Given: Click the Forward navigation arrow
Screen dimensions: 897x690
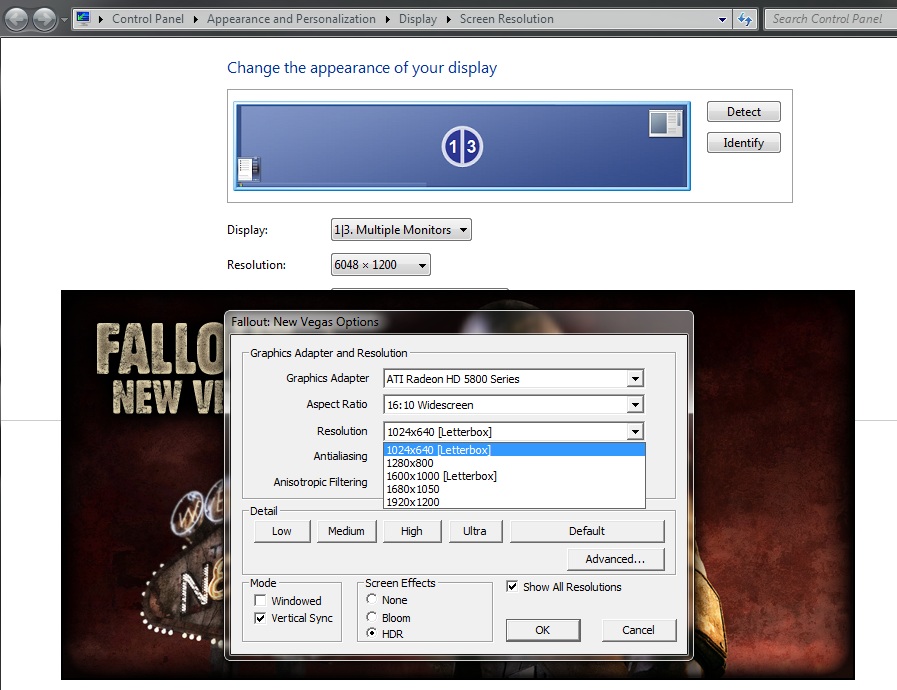Looking at the screenshot, I should click(44, 19).
